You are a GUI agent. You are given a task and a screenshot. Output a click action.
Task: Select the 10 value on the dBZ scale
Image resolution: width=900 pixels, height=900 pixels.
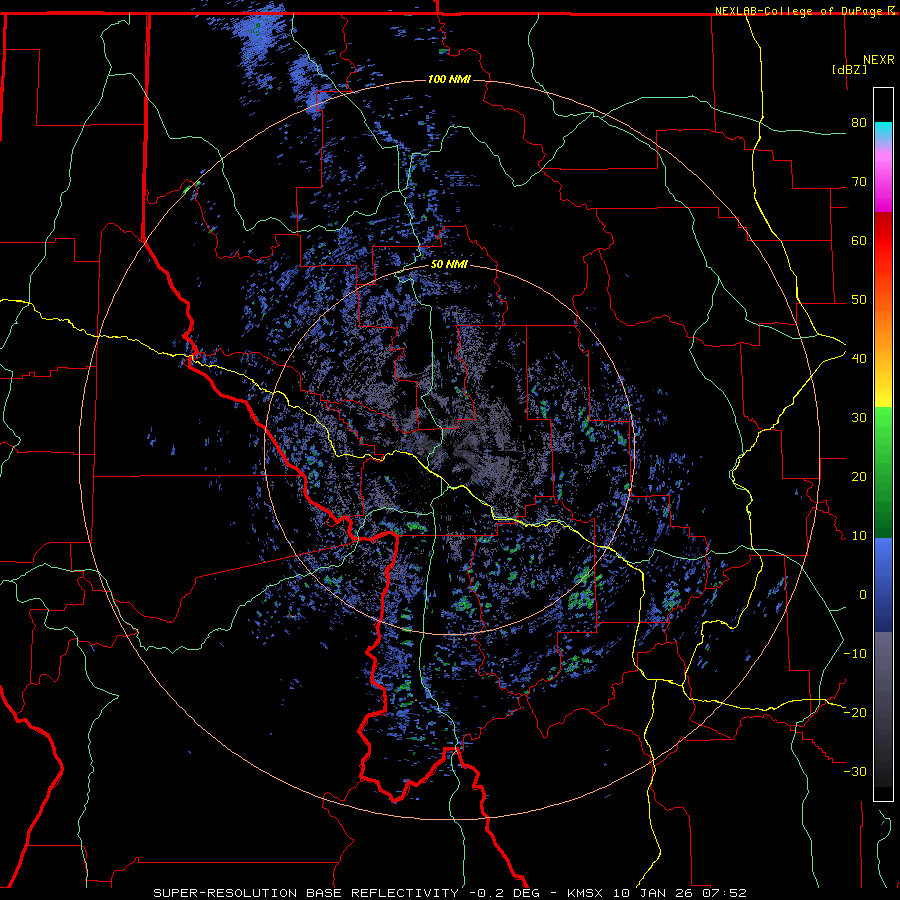(859, 536)
